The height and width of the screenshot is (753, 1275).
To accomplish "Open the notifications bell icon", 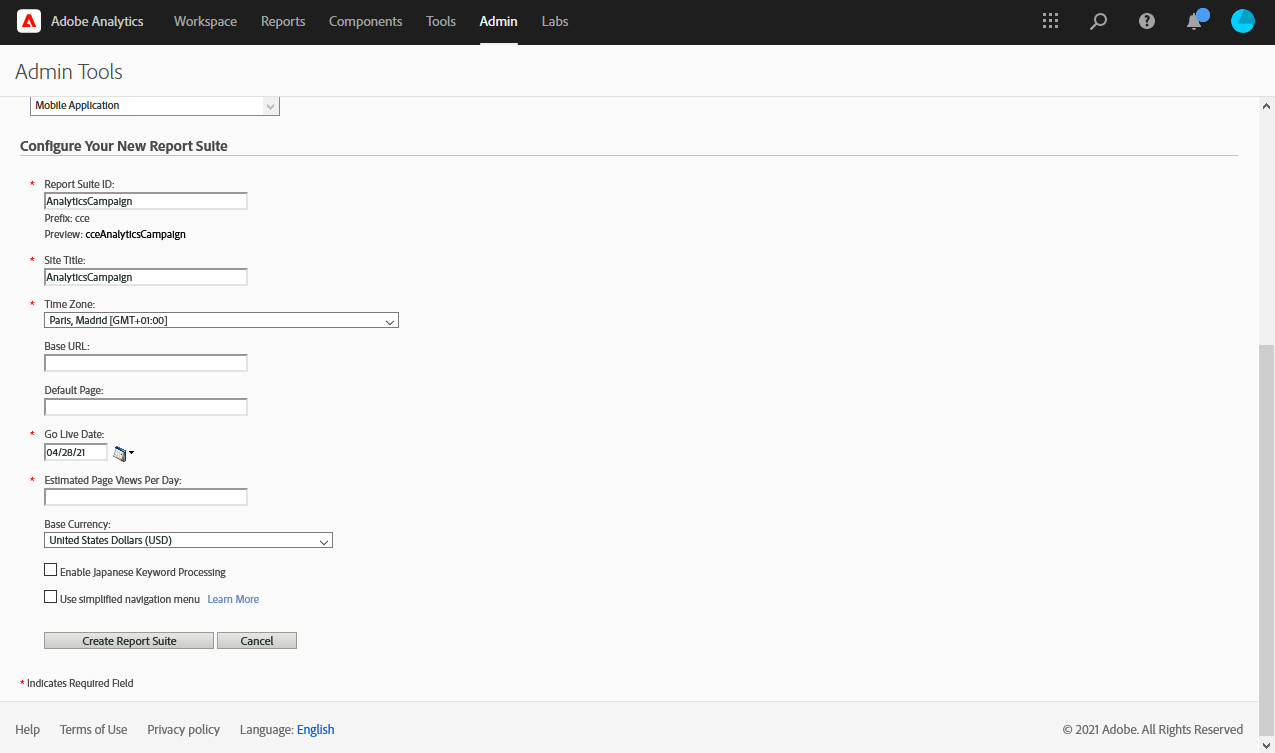I will click(1195, 20).
